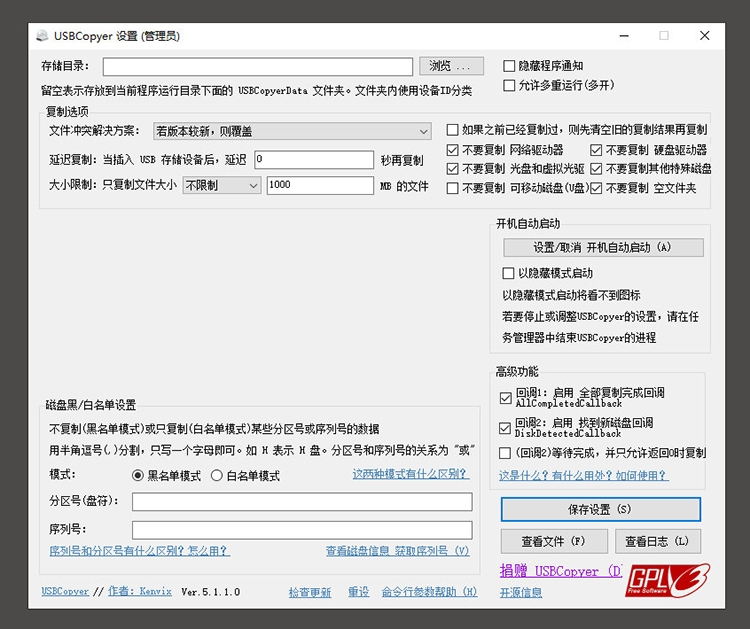Enable 以隐藏模式启动 checkbox

click(x=508, y=273)
